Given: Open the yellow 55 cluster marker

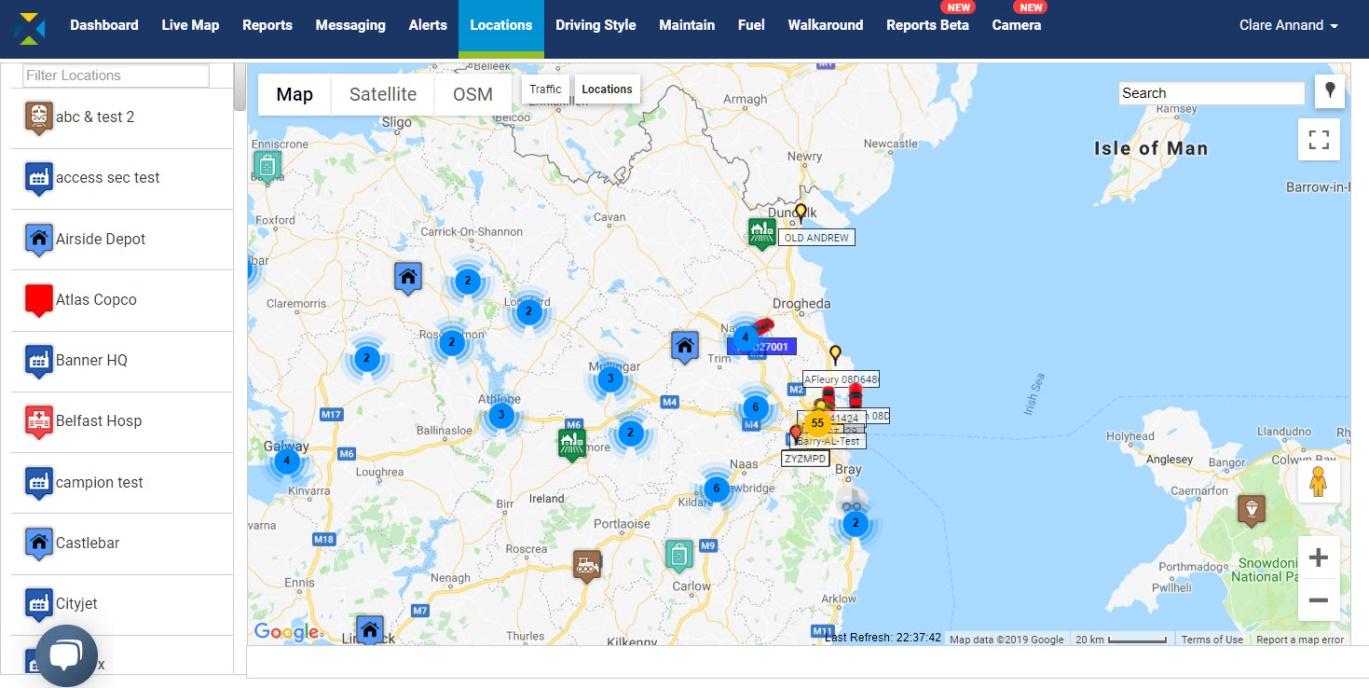Looking at the screenshot, I should click(818, 423).
